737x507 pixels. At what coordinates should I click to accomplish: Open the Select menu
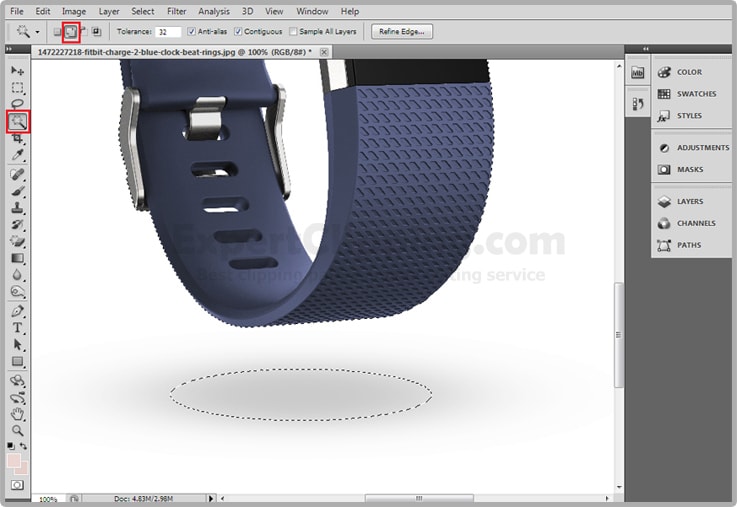coord(143,11)
